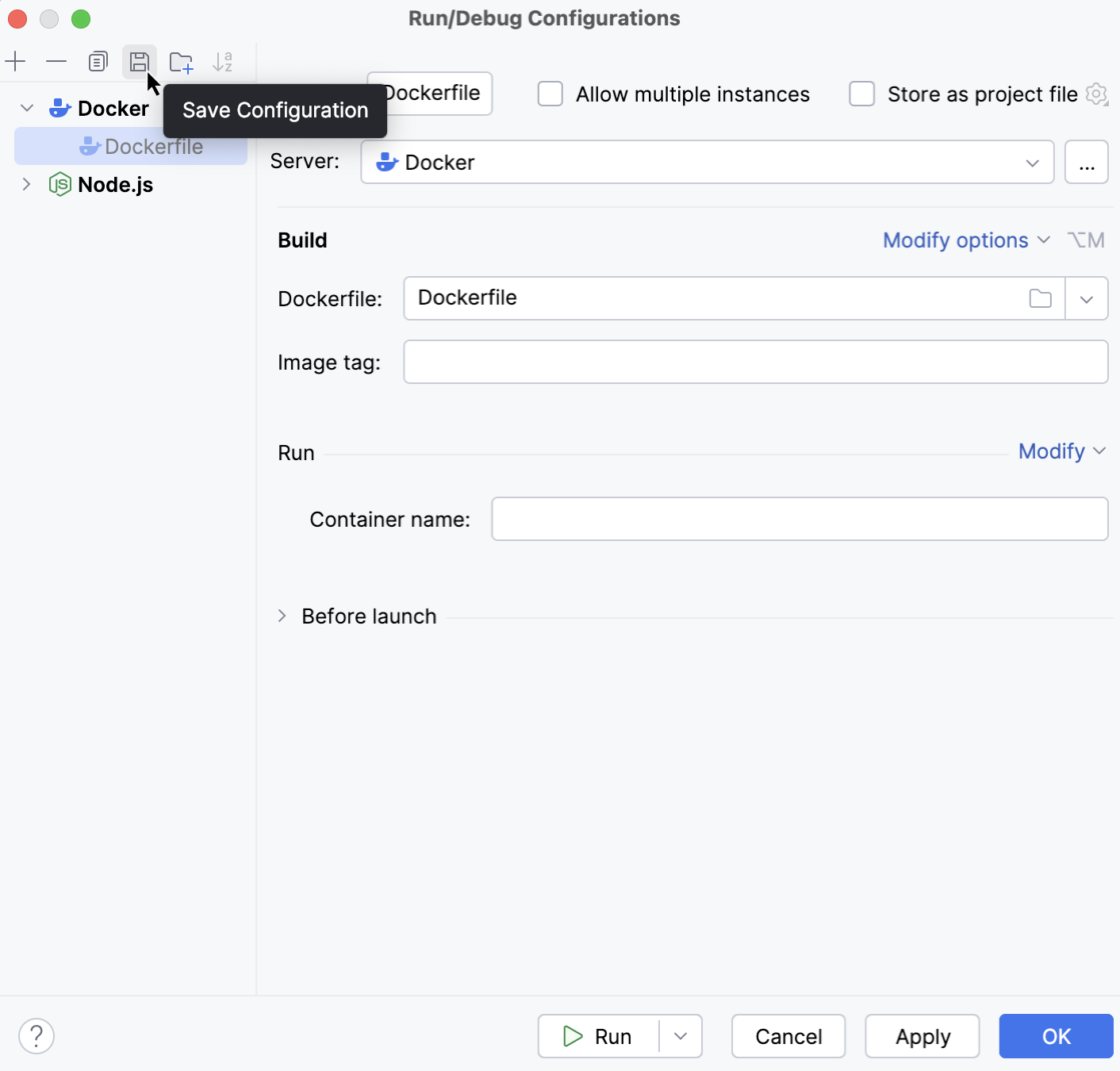Save the current configuration
The width and height of the screenshot is (1120, 1071).
140,61
